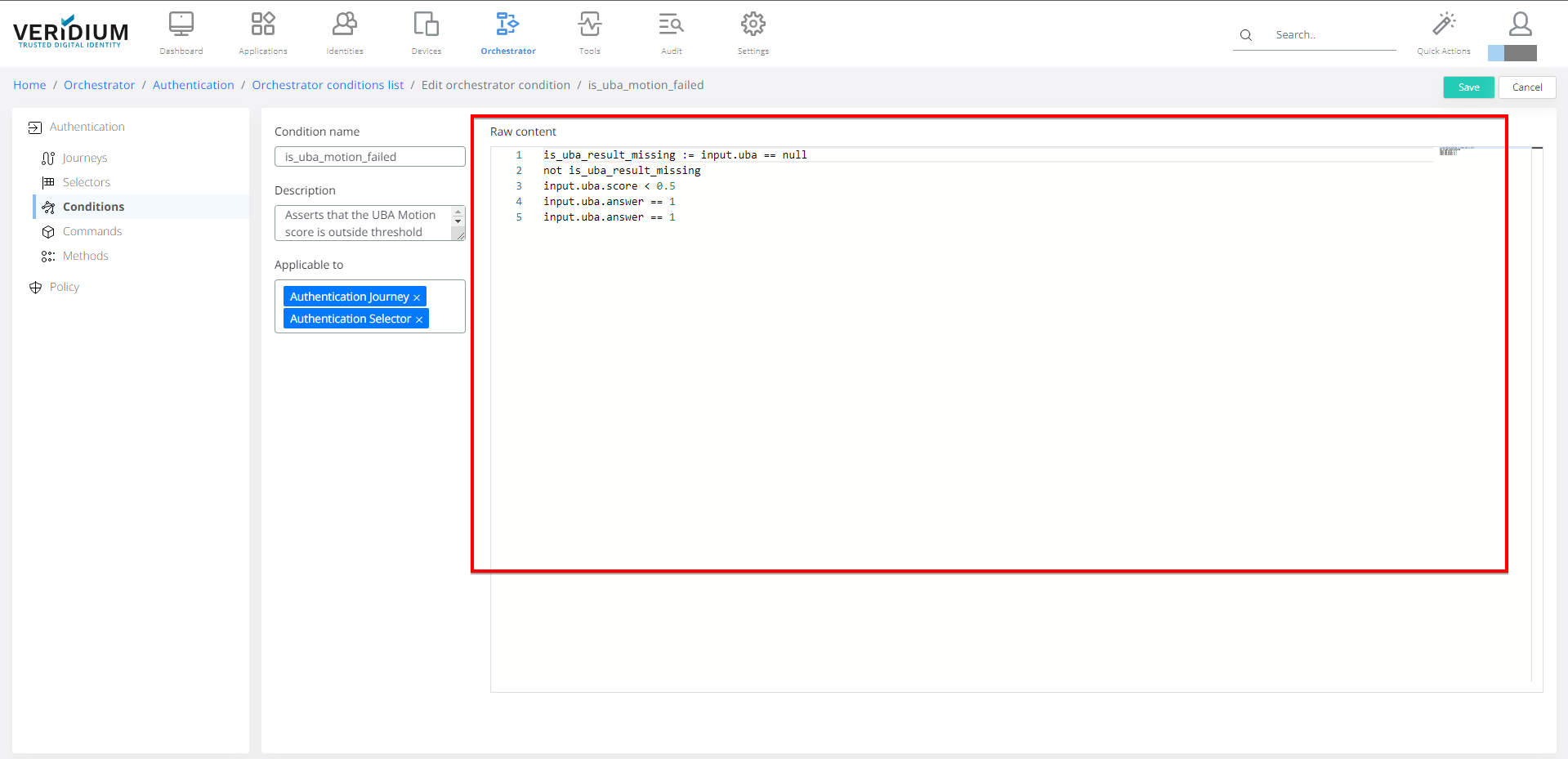Screen dimensions: 1568x759
Task: Click the Tools icon in navigation
Action: 589,25
